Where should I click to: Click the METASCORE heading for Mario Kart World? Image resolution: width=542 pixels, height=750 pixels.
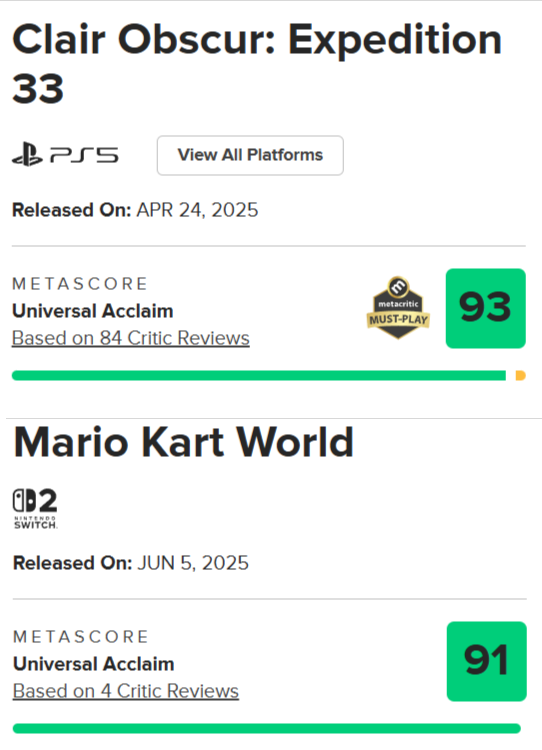point(81,637)
